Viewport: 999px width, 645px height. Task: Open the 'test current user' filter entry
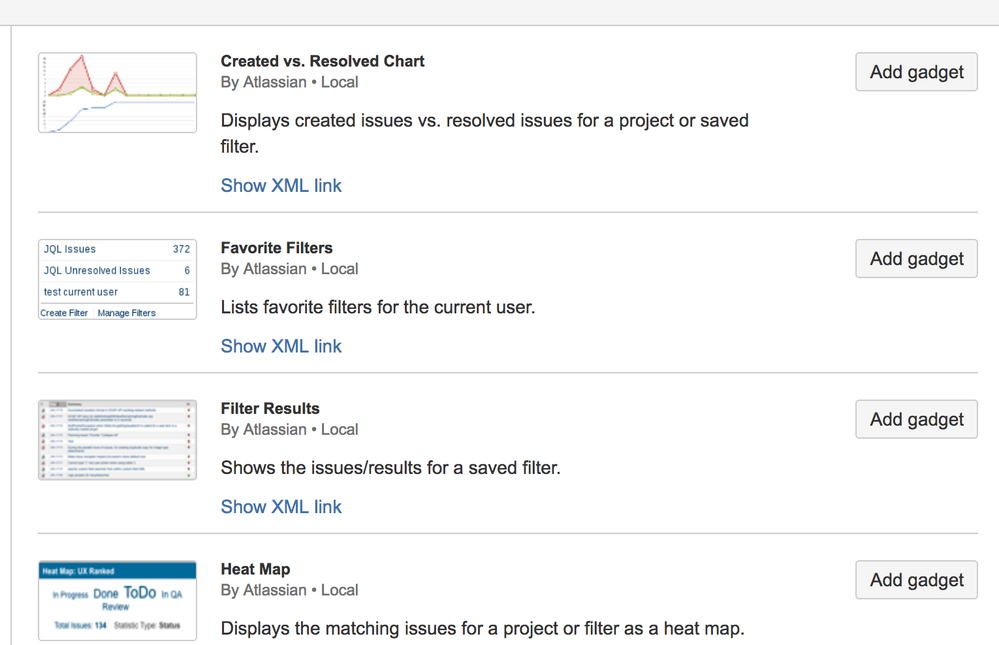point(81,292)
